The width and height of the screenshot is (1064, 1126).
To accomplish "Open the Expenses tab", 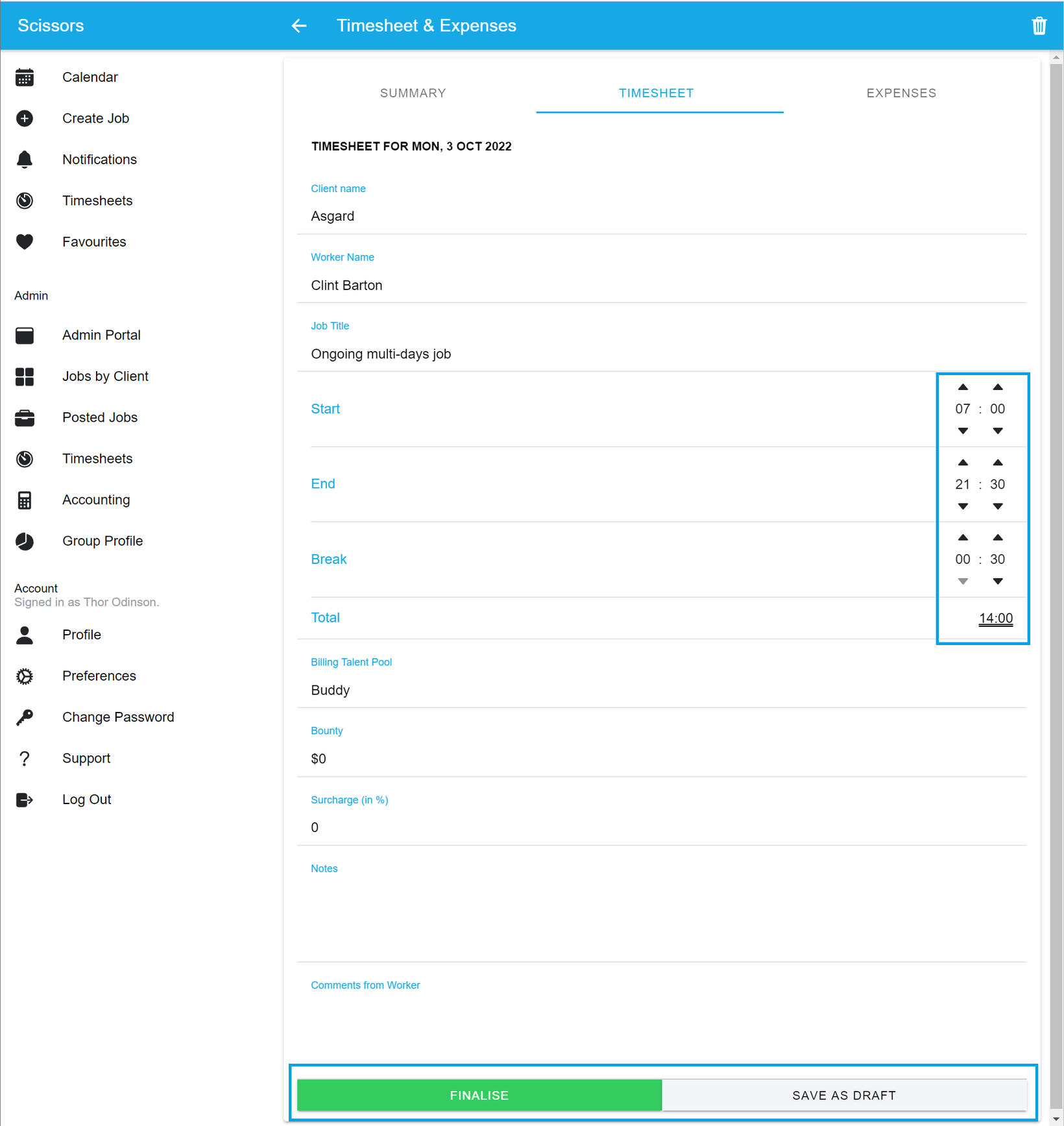I will coord(901,93).
